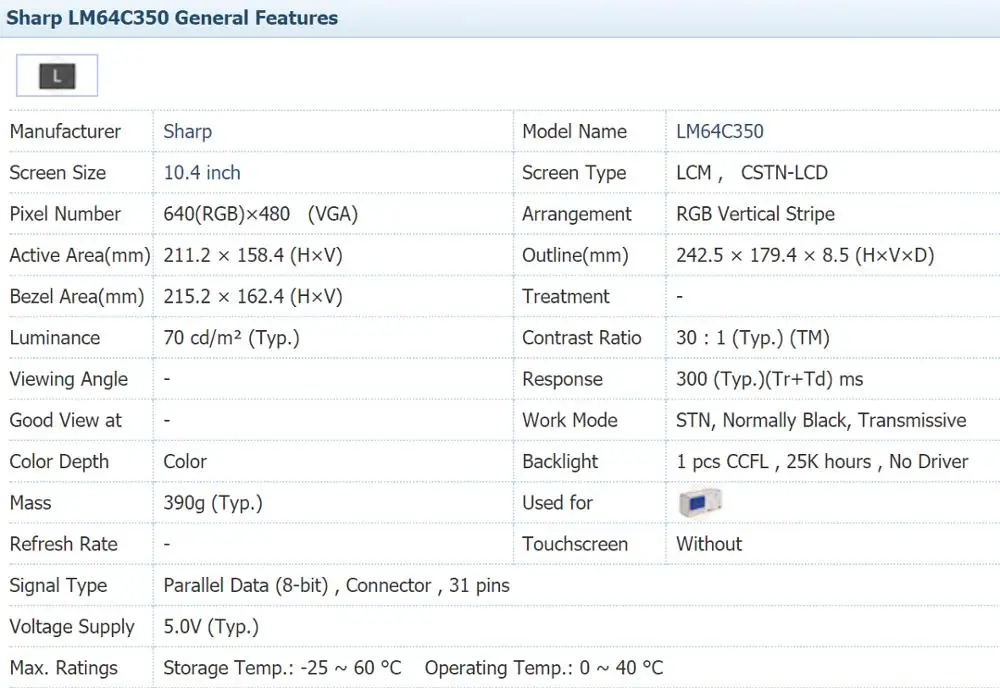Click the Max. Ratings row label
Image resolution: width=1000 pixels, height=688 pixels.
pyautogui.click(x=64, y=668)
